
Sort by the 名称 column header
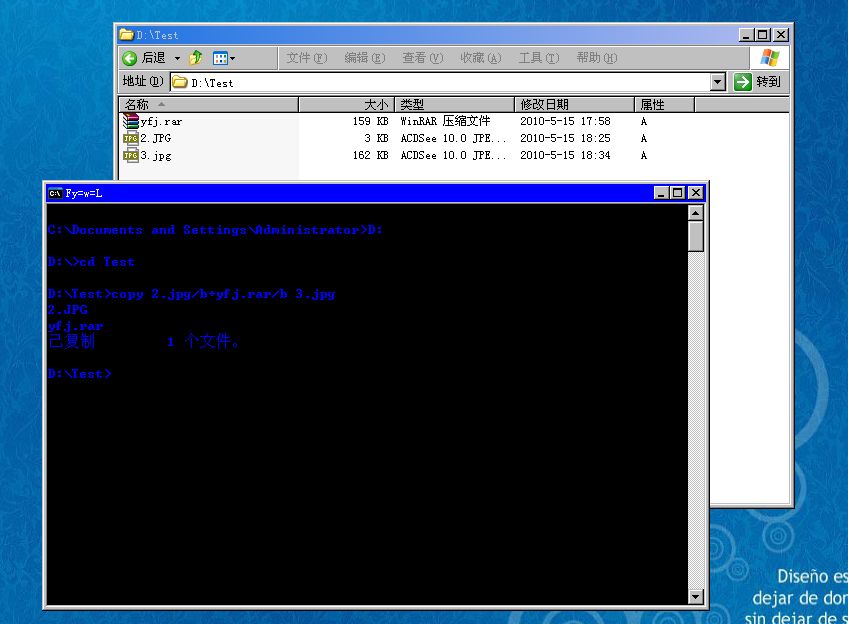pyautogui.click(x=208, y=104)
